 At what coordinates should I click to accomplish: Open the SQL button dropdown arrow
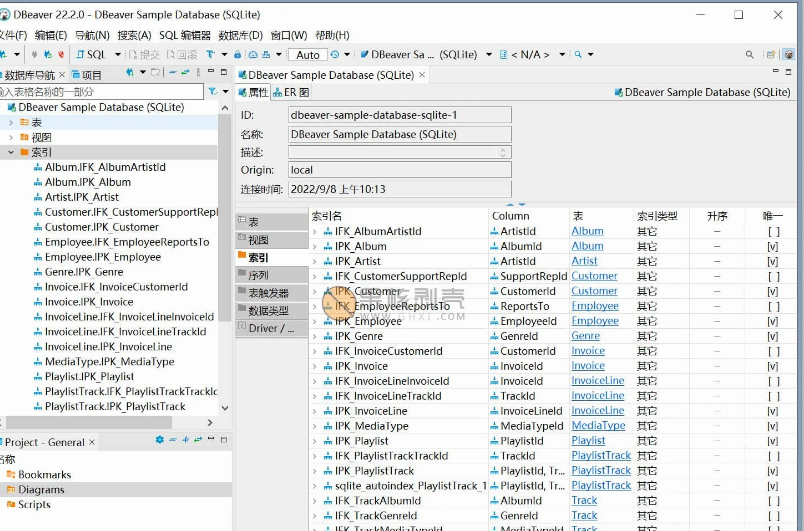click(117, 54)
